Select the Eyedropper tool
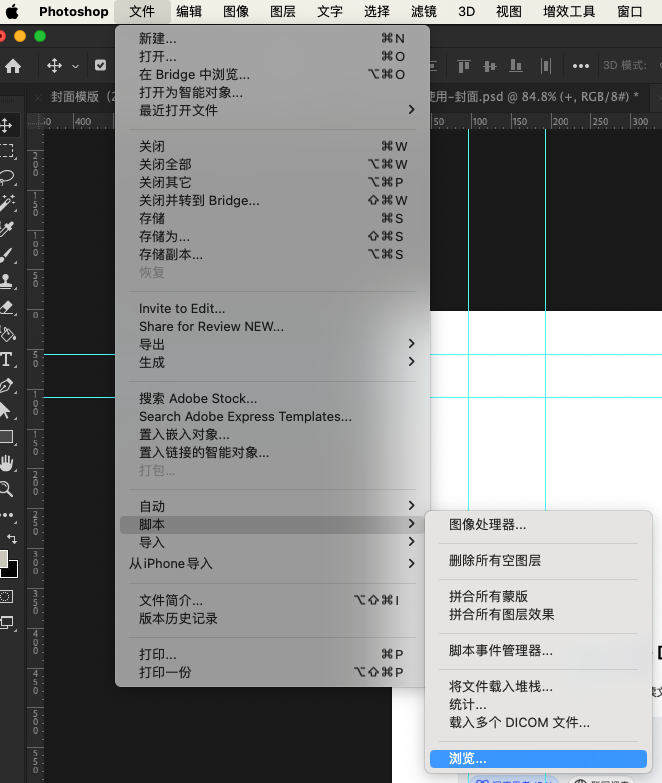 coord(6,229)
